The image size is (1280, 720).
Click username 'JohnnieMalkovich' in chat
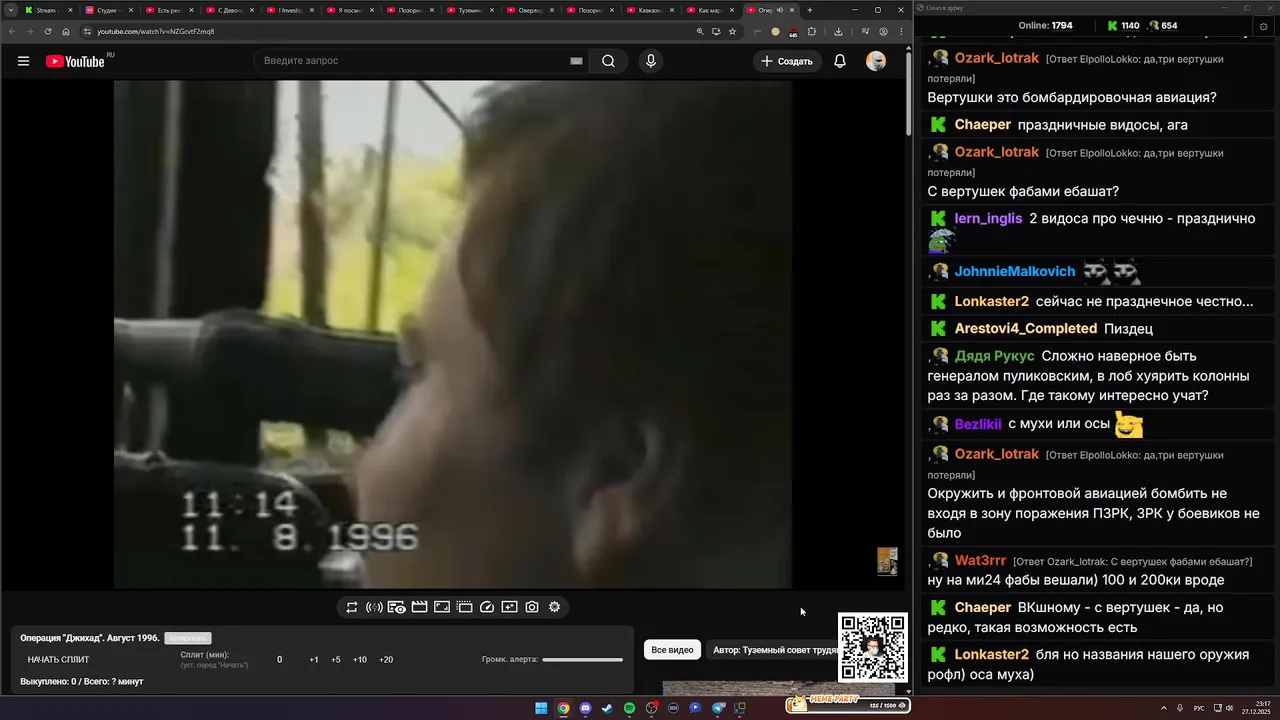pos(1015,271)
